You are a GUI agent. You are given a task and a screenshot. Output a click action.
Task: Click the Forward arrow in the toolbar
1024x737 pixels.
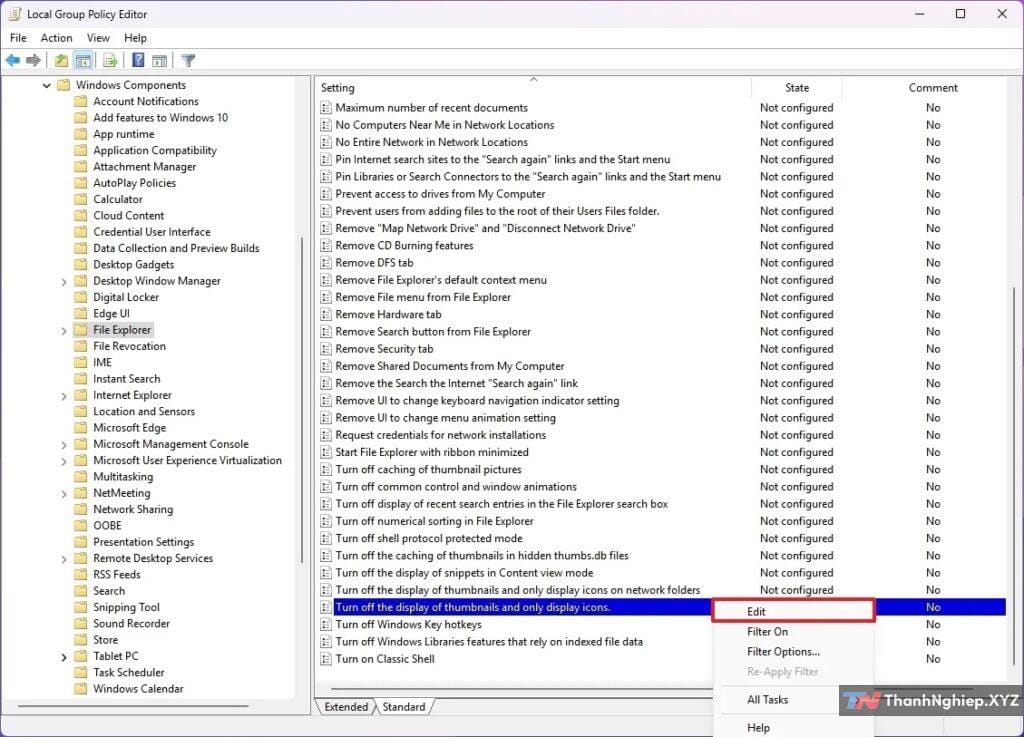pos(33,61)
